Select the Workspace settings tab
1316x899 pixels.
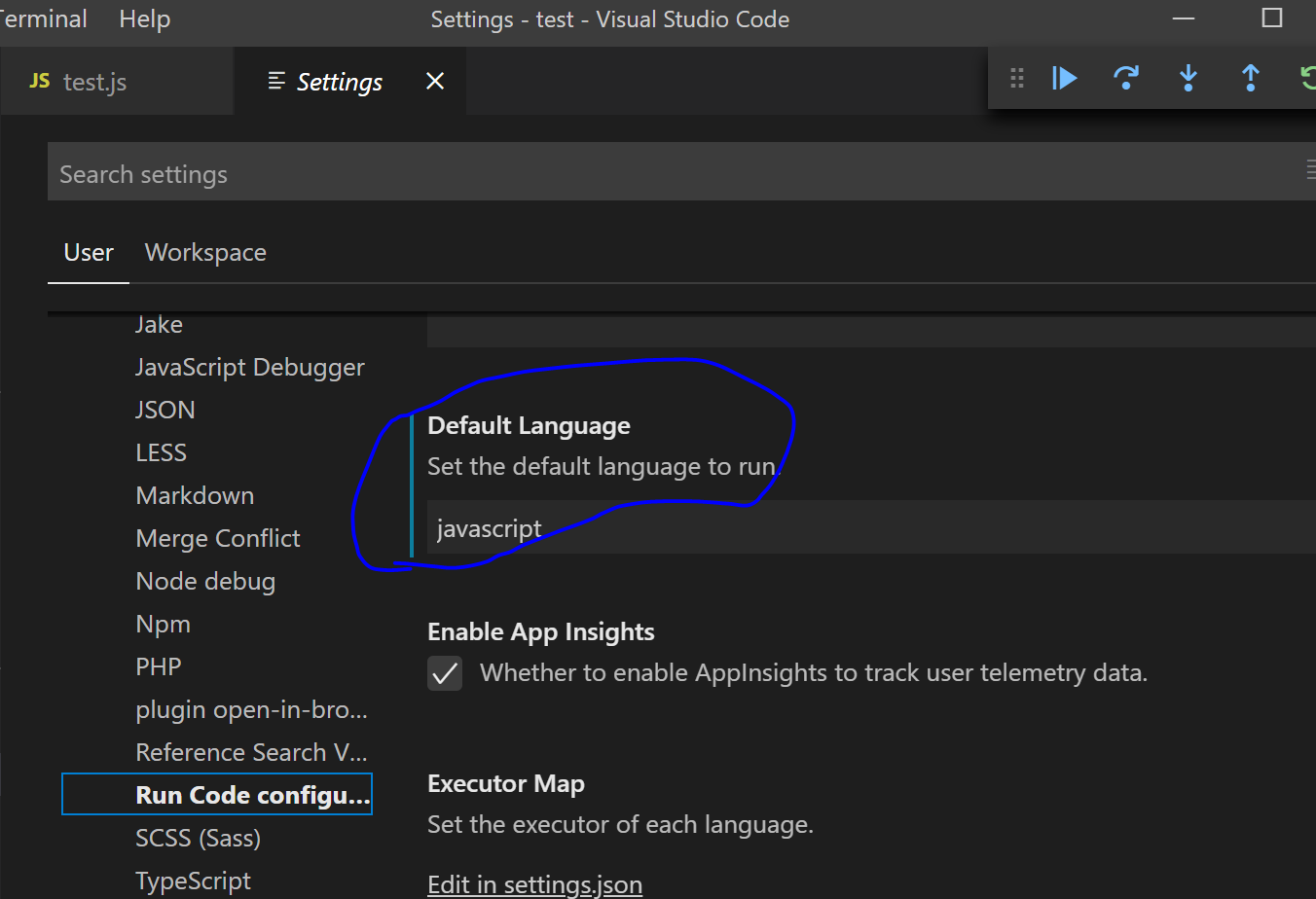[205, 253]
